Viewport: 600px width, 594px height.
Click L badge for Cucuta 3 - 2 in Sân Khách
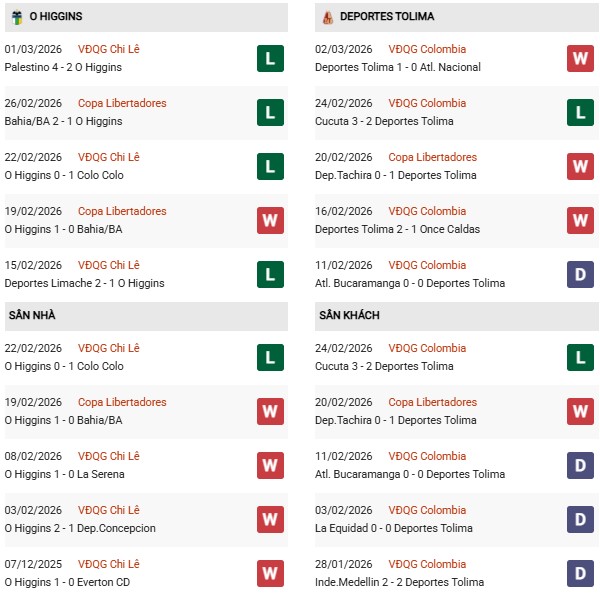click(x=580, y=357)
